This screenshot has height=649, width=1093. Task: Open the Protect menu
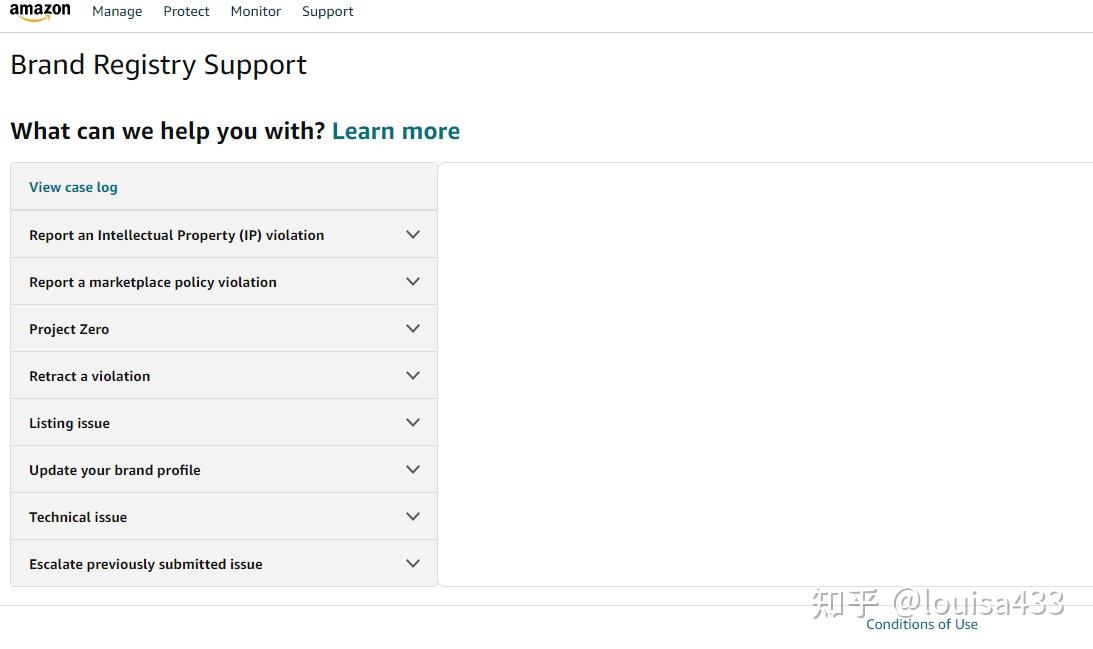coord(186,11)
